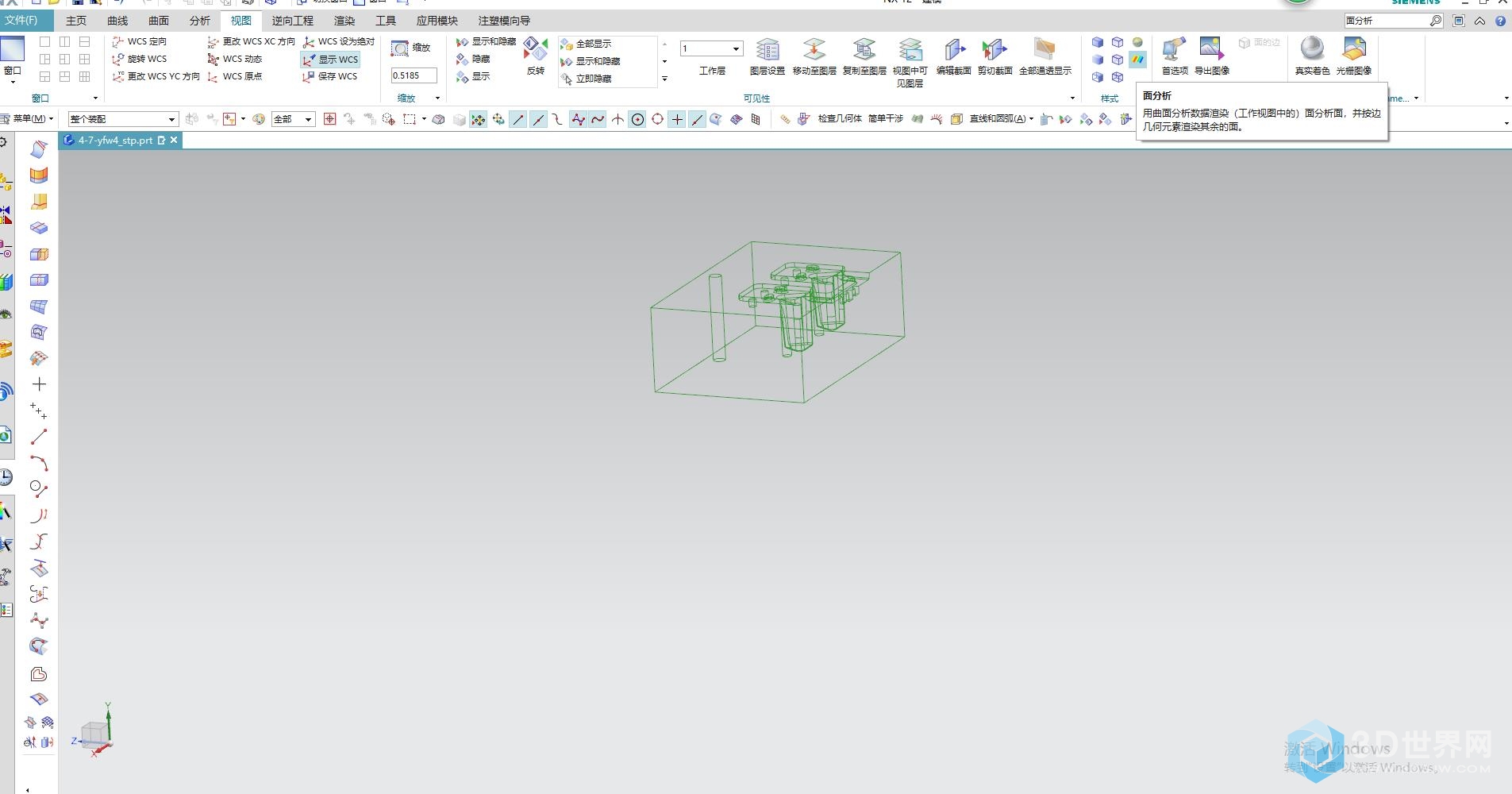Open the 工作层 work layer dropdown
Screen dimensions: 1512x794
(711, 49)
